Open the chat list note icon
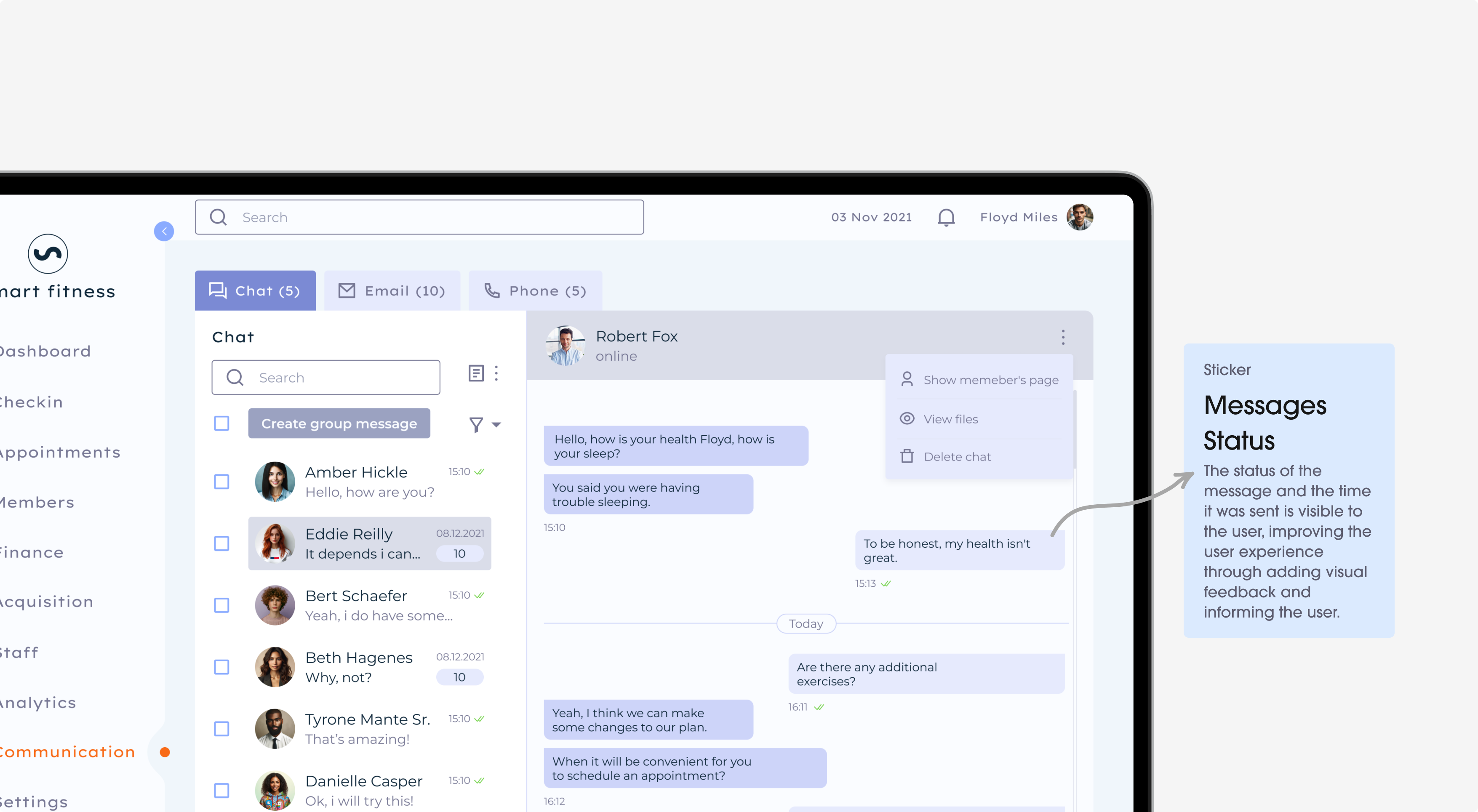Screen dimensions: 1478x812 point(476,373)
